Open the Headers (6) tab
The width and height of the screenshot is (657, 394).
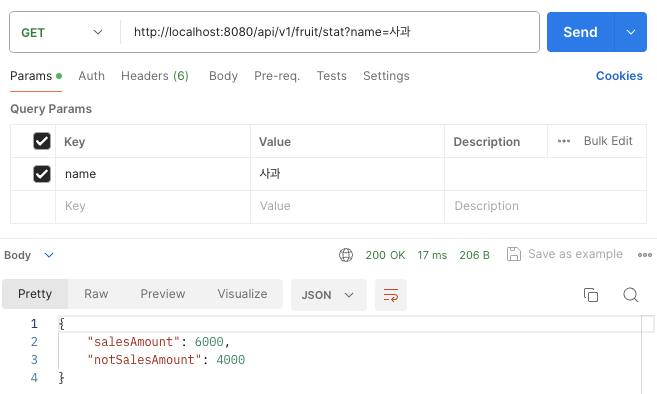[155, 76]
